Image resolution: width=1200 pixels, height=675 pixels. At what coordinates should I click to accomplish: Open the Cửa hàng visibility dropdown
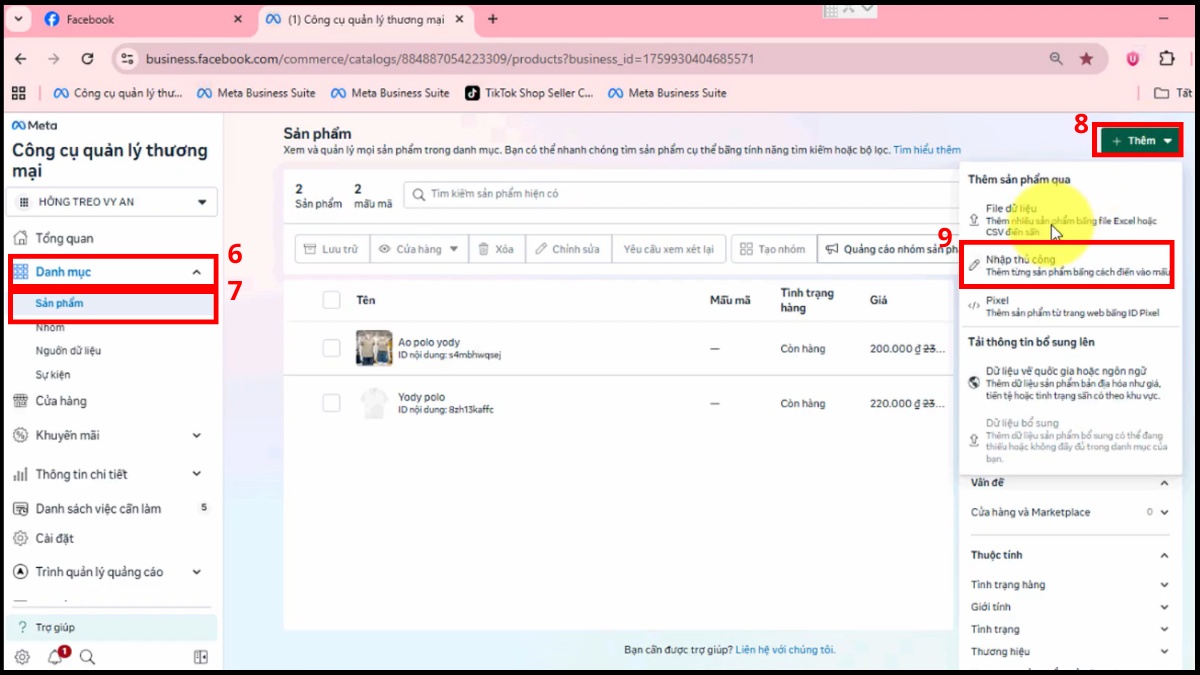point(418,249)
